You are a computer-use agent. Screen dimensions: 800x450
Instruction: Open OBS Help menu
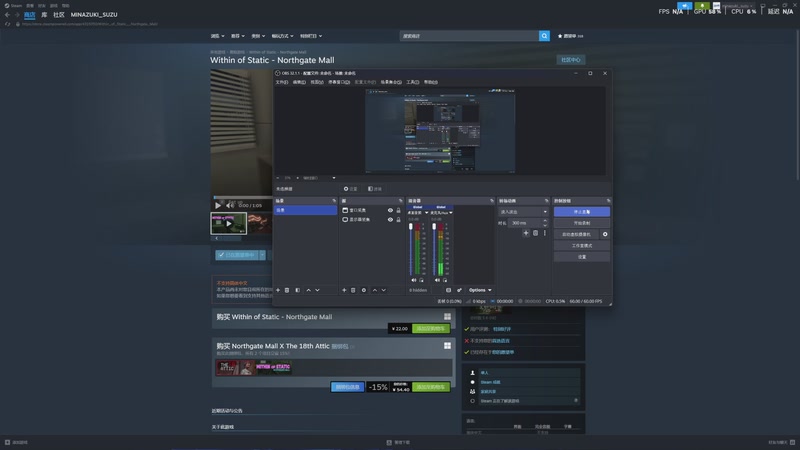coord(431,82)
